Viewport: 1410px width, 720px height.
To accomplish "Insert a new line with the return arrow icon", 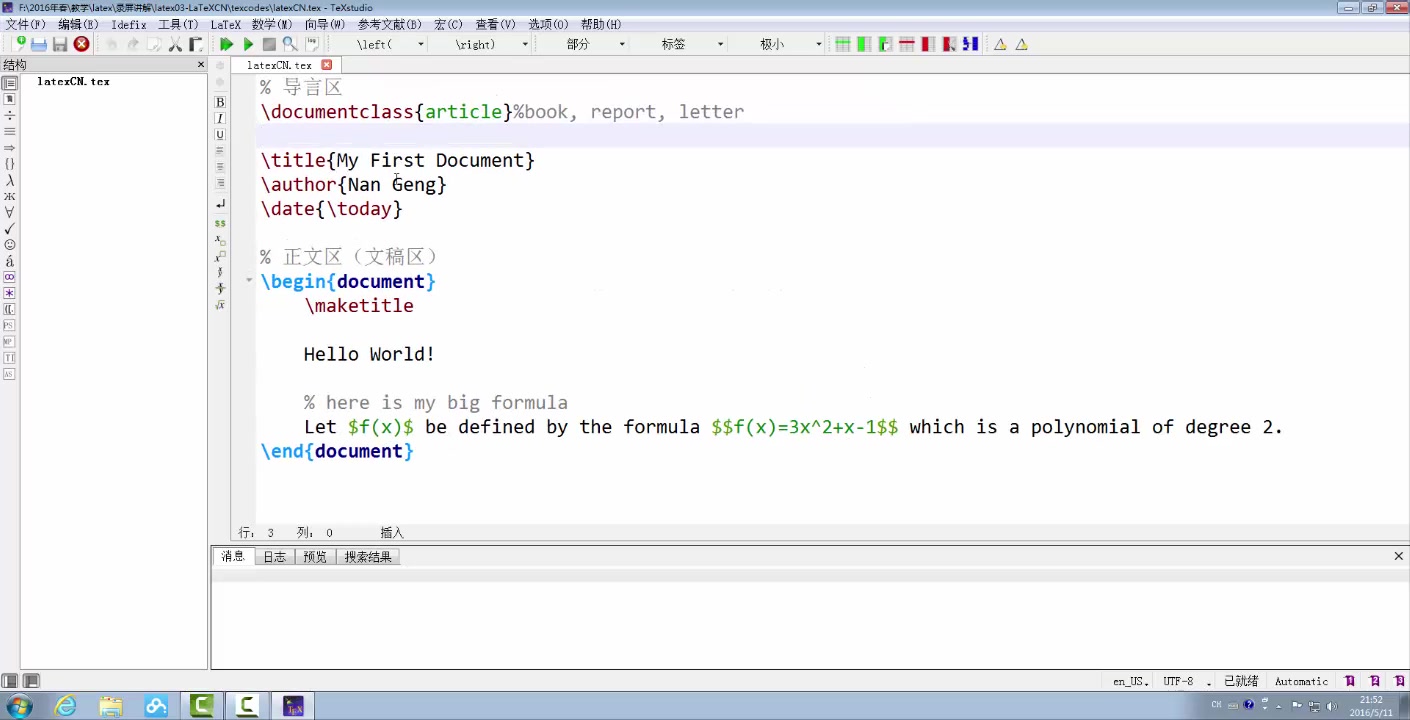I will [x=220, y=204].
